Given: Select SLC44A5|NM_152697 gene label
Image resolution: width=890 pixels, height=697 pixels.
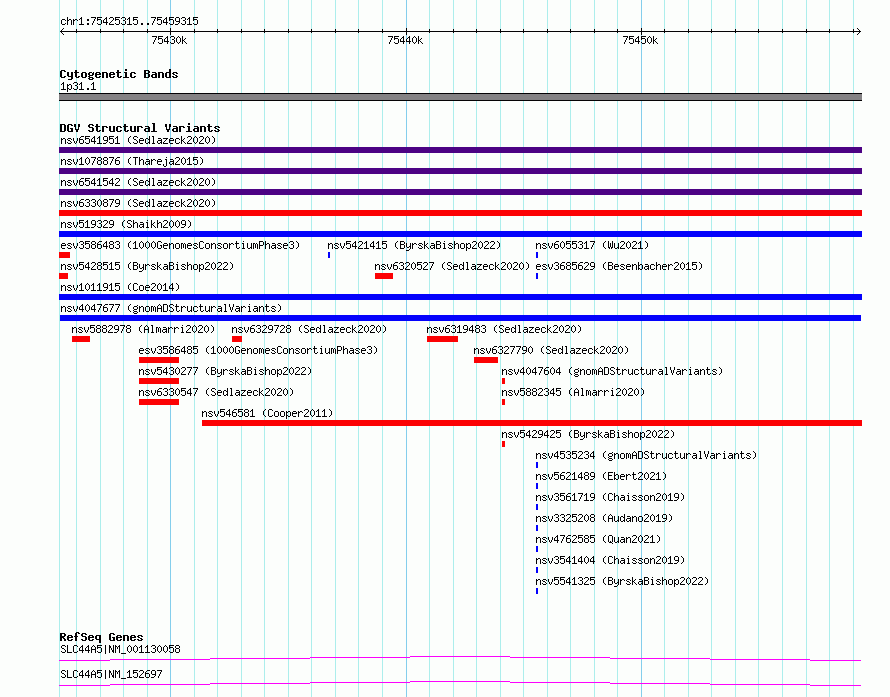Looking at the screenshot, I should click(111, 674).
